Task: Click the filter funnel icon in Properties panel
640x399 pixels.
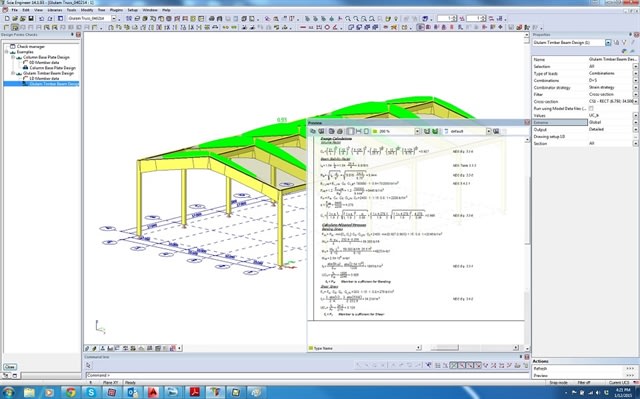Action: pos(624,43)
